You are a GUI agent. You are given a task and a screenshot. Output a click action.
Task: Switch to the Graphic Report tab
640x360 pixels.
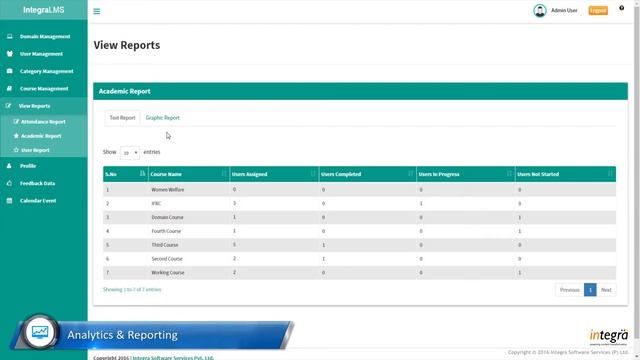tap(162, 118)
